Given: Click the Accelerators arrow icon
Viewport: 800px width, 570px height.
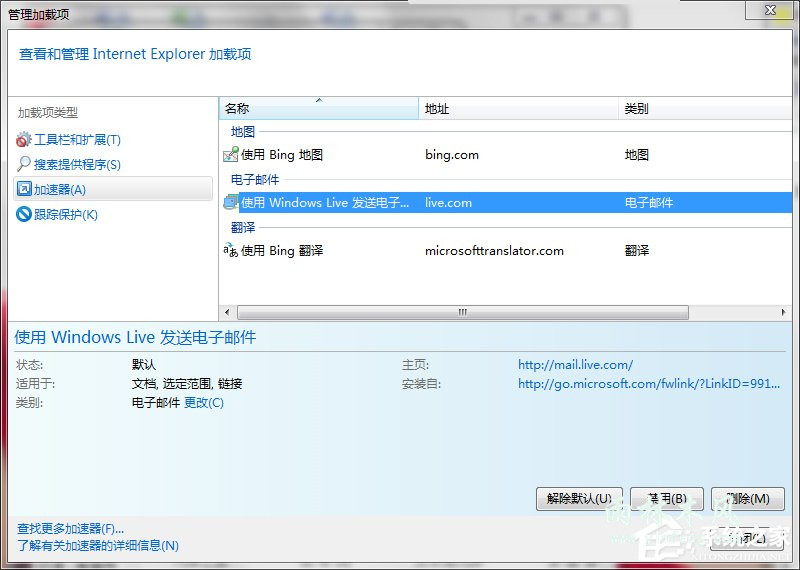Looking at the screenshot, I should pyautogui.click(x=24, y=189).
